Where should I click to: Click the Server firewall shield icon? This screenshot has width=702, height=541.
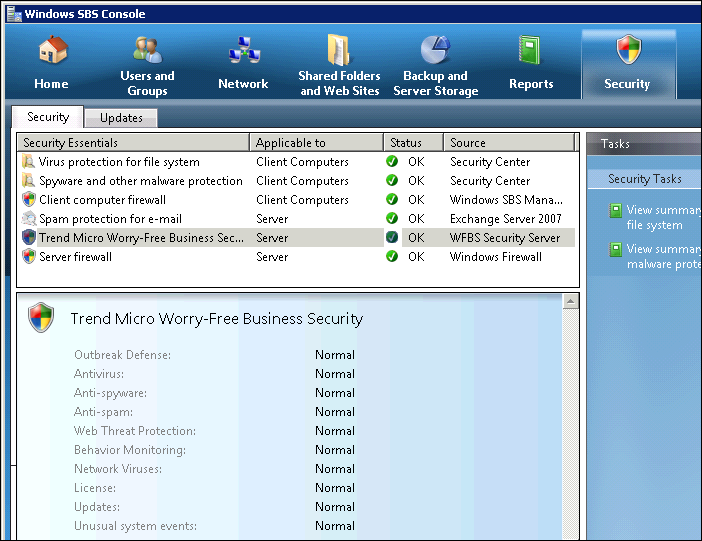point(29,257)
